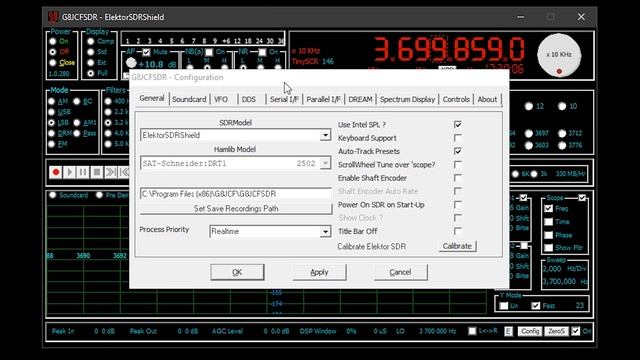Viewport: 640px width, 360px height.
Task: Enable Show Fltr checkbox
Action: 549,247
